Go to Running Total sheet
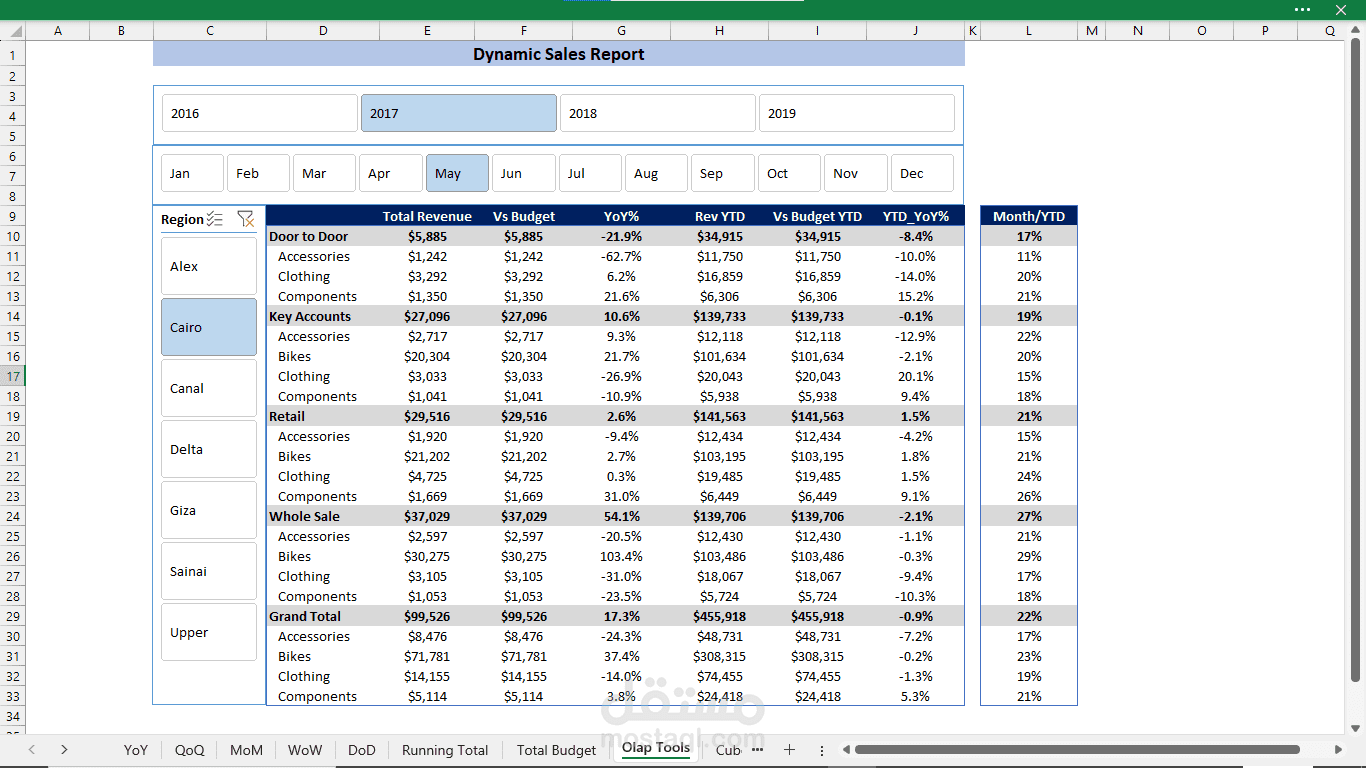 click(445, 750)
